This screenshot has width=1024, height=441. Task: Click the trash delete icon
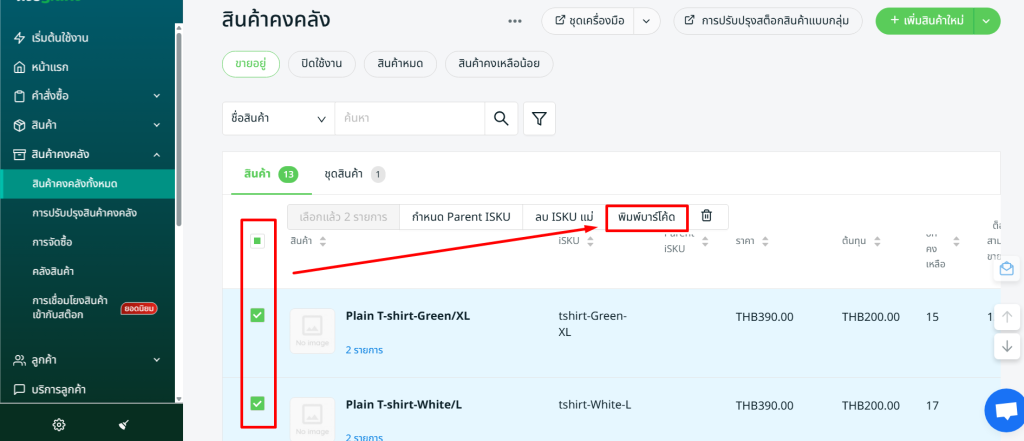[x=706, y=216]
